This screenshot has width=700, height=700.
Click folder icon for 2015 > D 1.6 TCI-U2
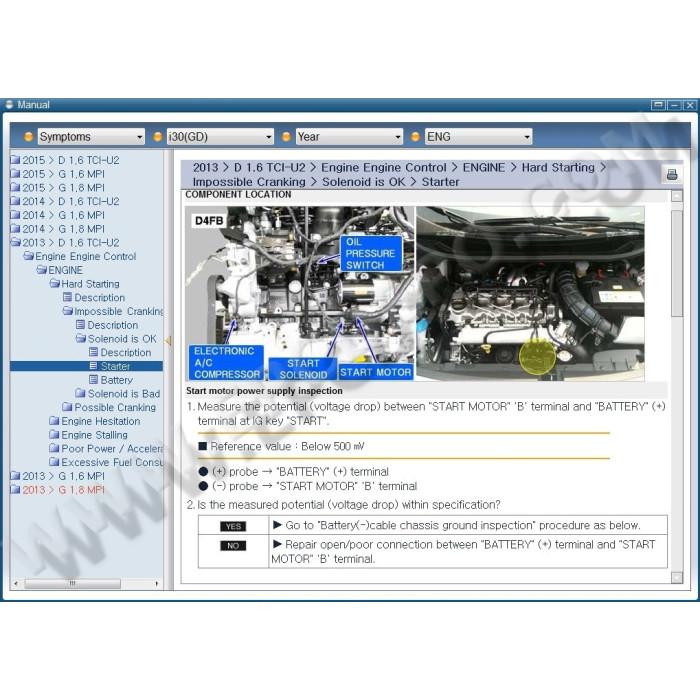pos(15,160)
